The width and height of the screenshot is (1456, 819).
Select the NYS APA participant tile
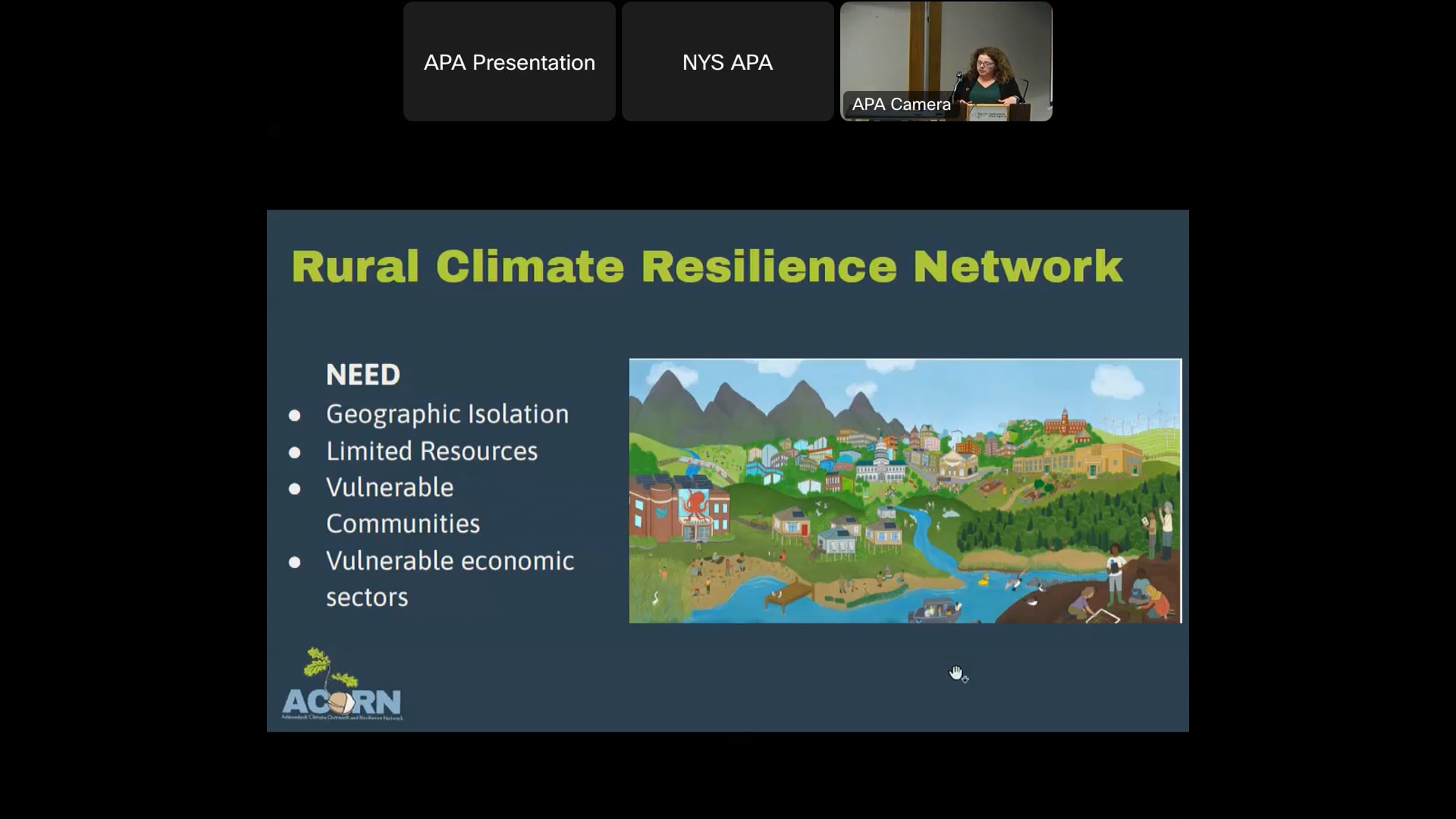click(728, 61)
